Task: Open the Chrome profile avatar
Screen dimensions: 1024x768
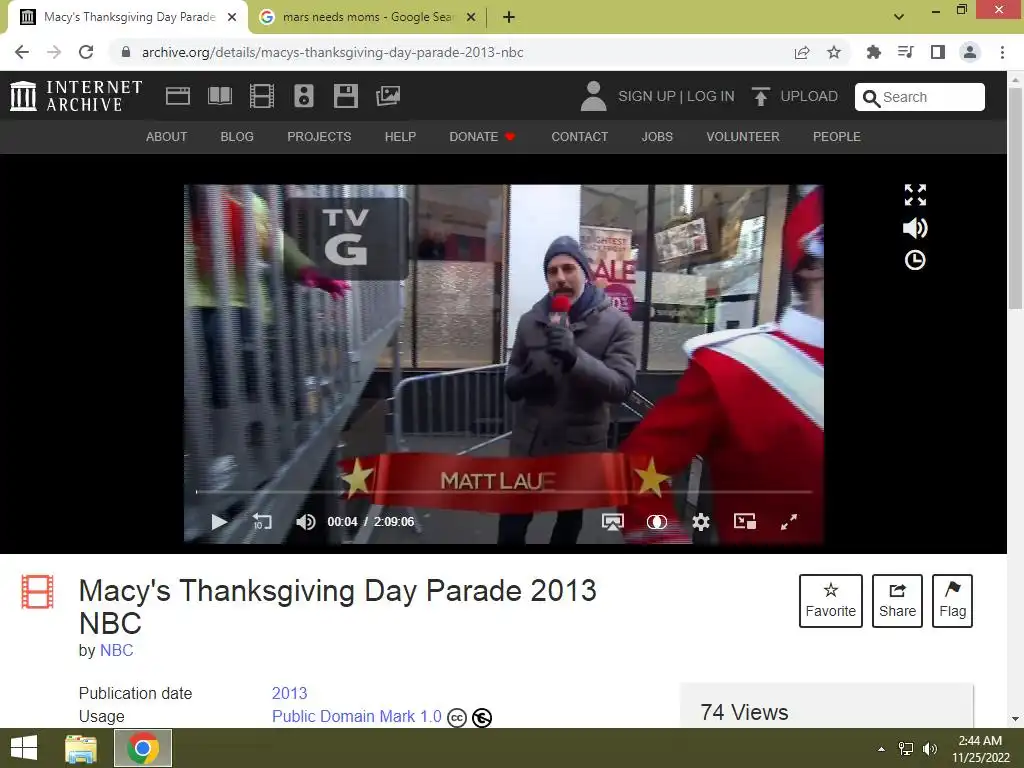Action: tap(970, 52)
